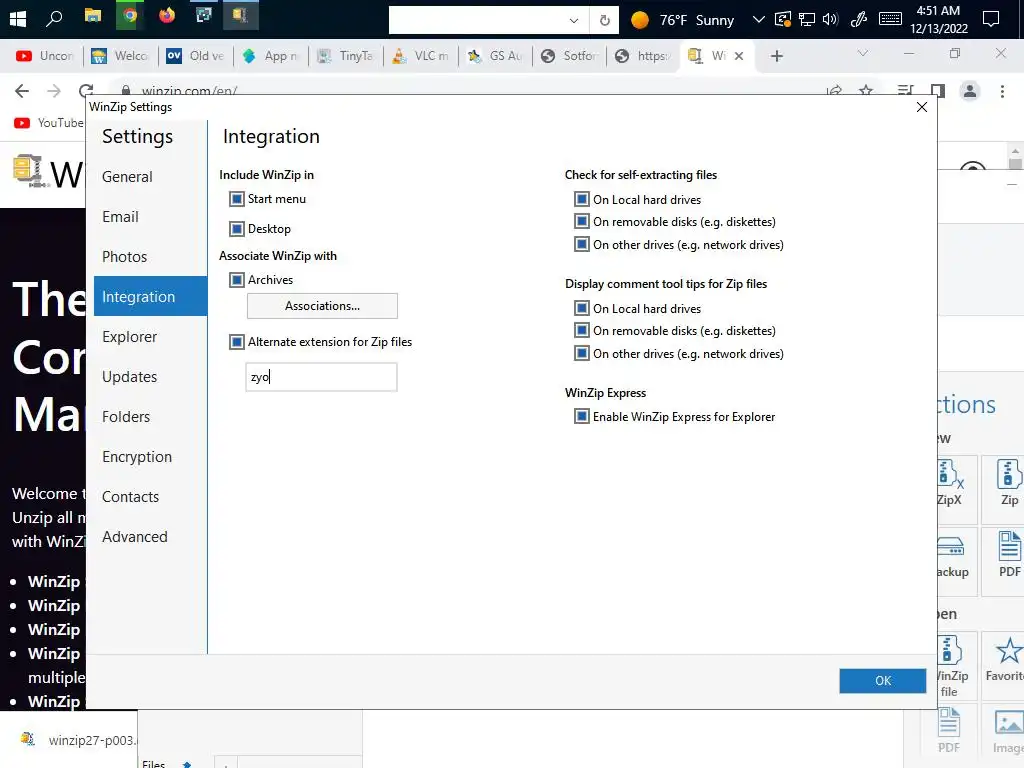Image resolution: width=1024 pixels, height=768 pixels.
Task: Toggle Enable WinZip Express for Explorer
Action: [x=582, y=416]
